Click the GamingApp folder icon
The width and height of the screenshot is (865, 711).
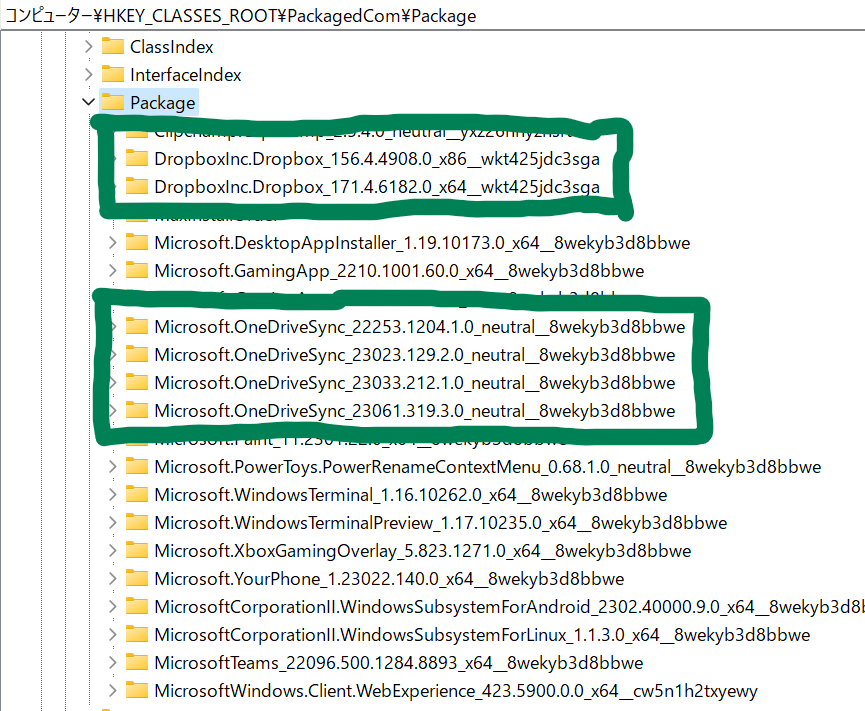137,270
